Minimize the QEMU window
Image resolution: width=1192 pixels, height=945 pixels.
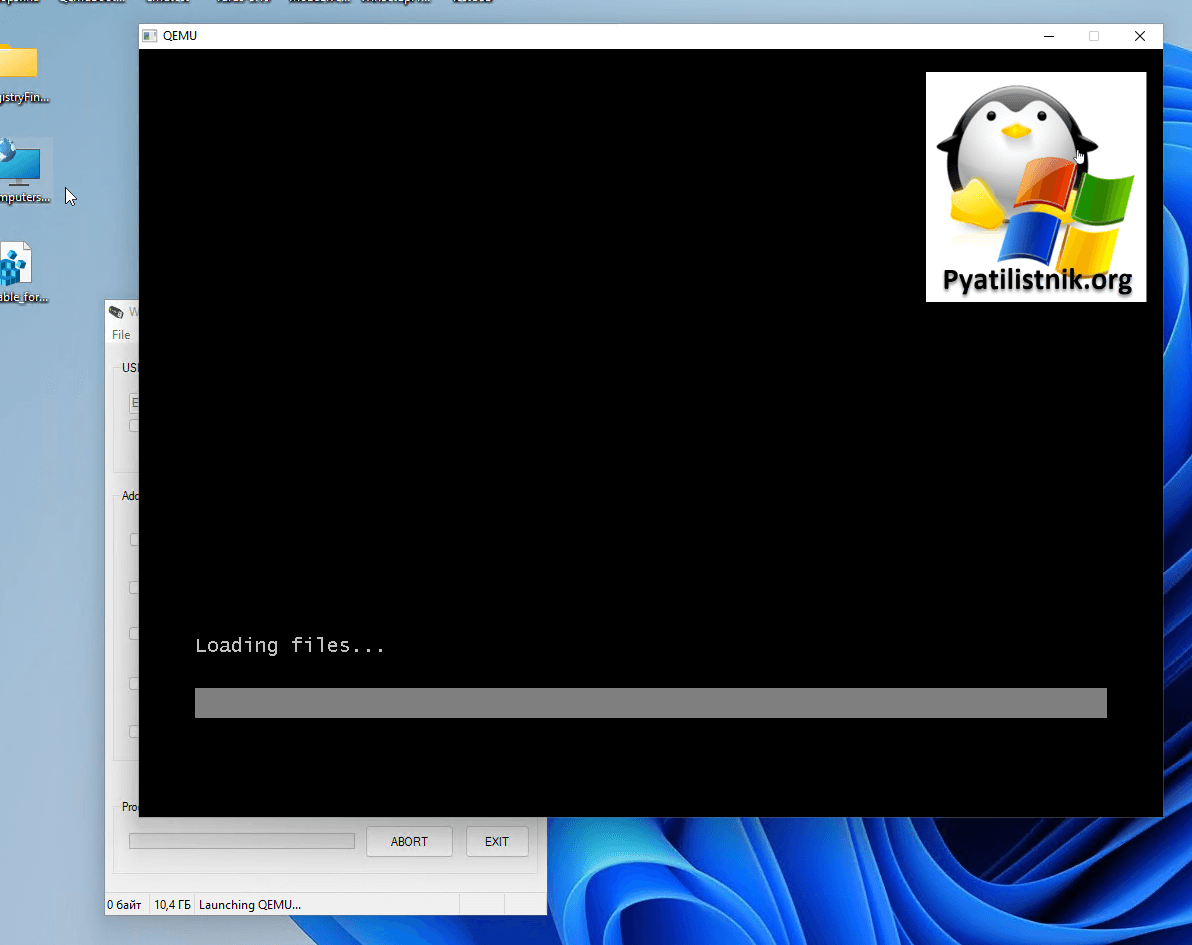click(x=1049, y=36)
